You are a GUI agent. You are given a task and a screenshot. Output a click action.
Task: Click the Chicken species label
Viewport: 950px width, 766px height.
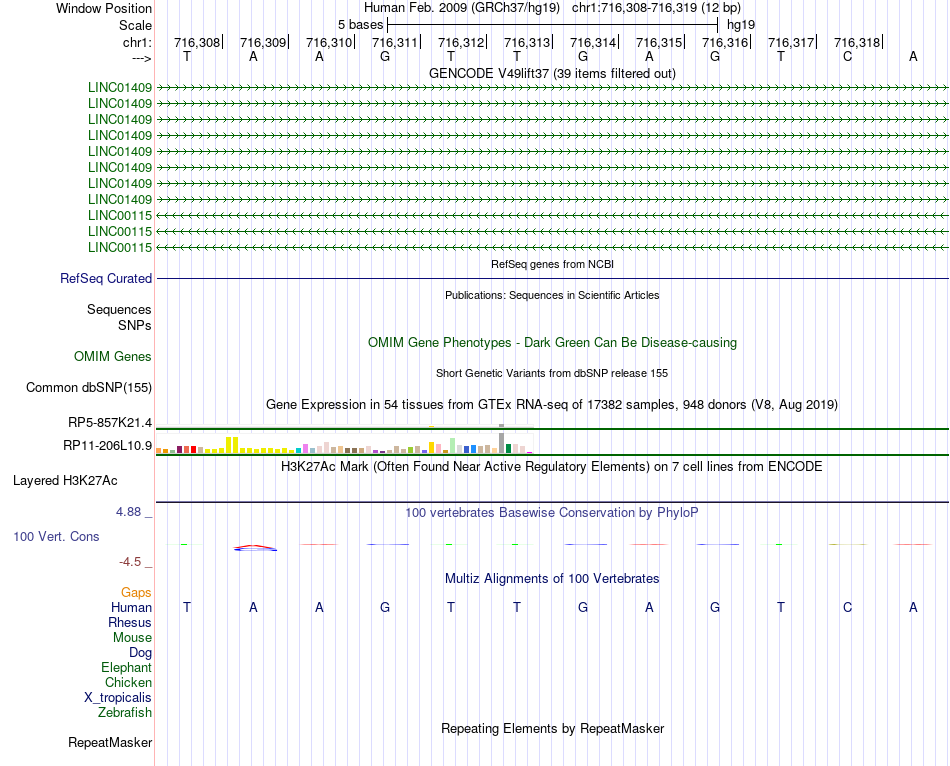tap(128, 682)
